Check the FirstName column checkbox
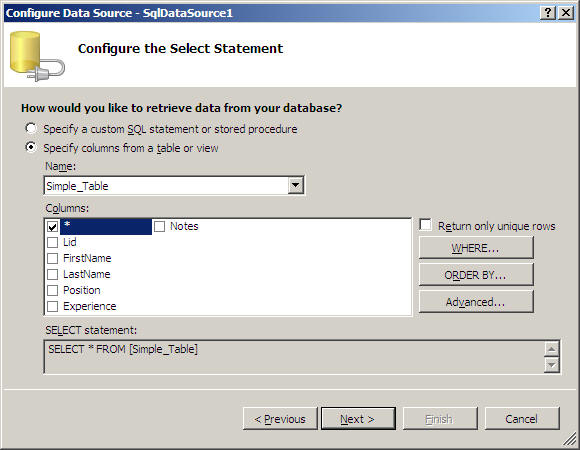This screenshot has width=580, height=450. [x=53, y=258]
